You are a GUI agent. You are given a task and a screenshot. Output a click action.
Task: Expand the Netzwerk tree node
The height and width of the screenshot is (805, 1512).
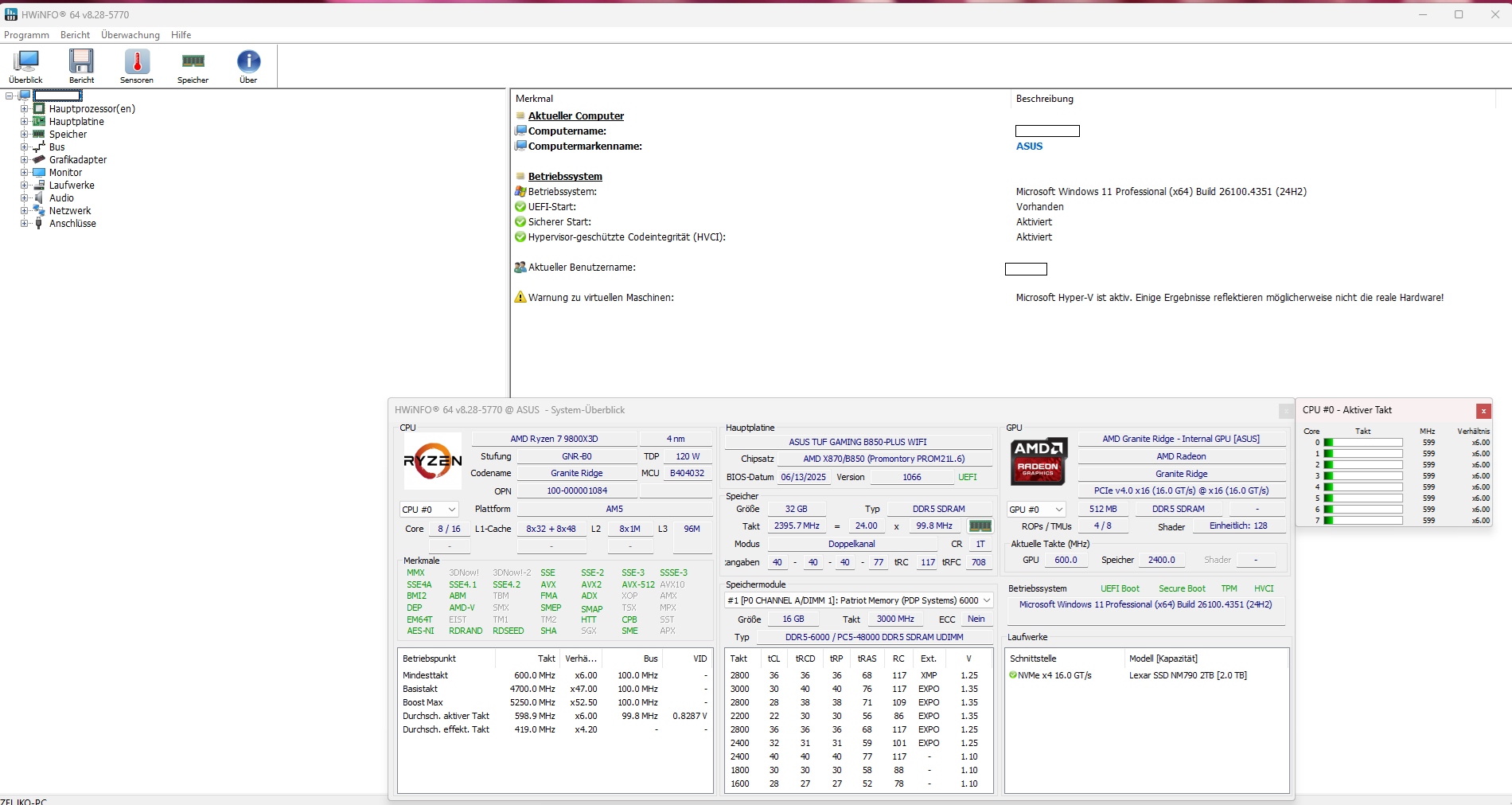pos(24,211)
